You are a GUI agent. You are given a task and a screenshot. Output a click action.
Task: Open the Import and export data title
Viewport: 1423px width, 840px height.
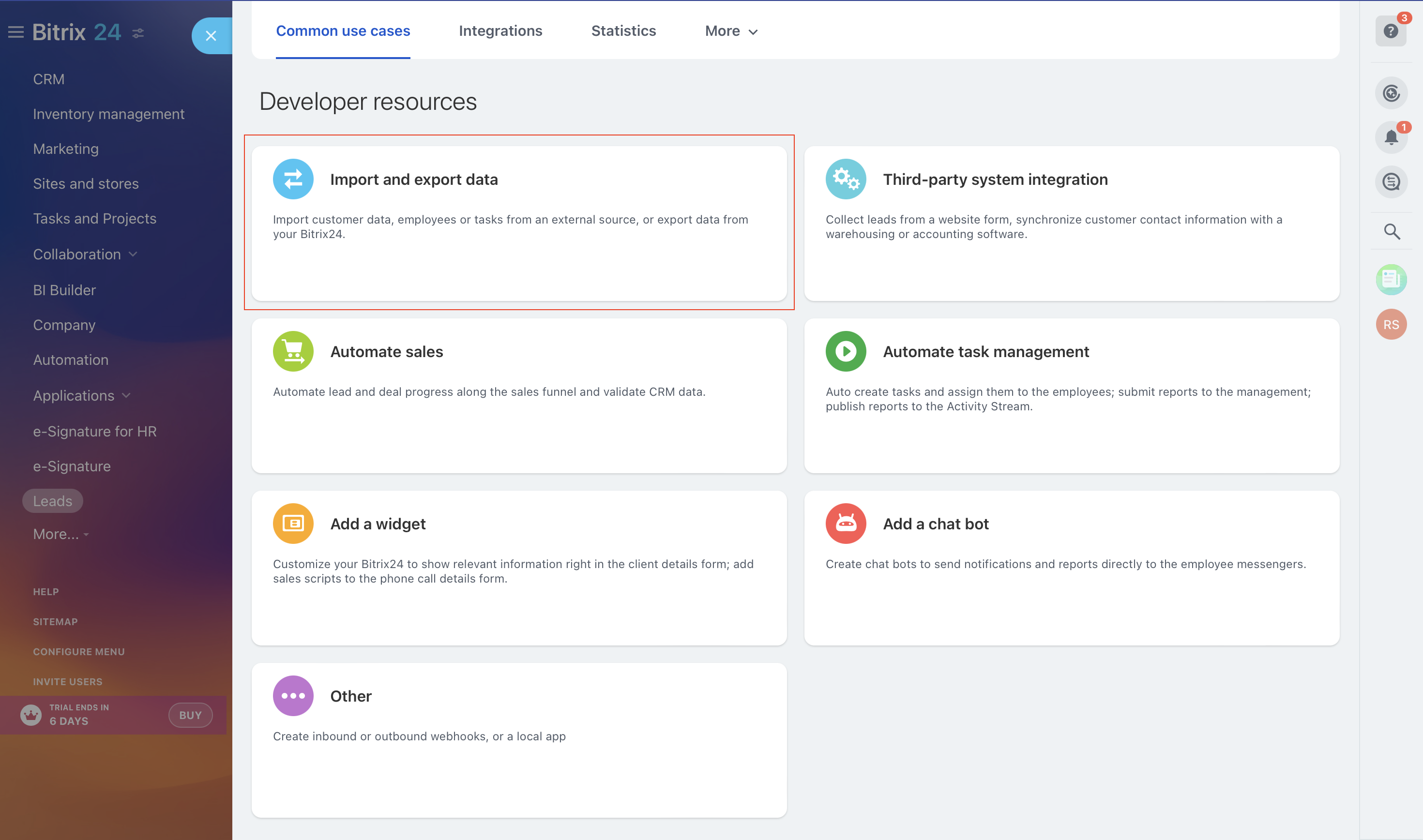point(414,179)
